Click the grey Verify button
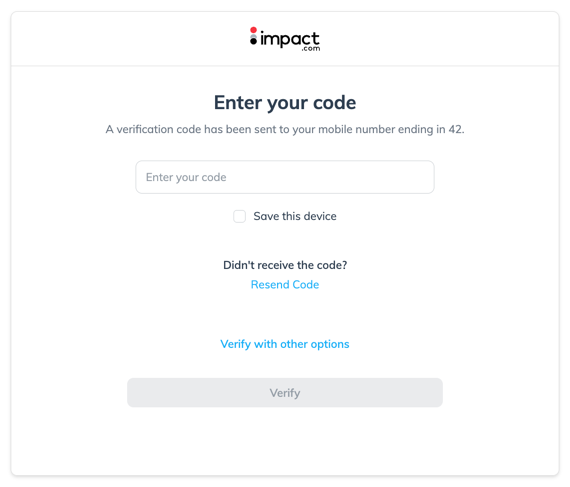This screenshot has width=570, height=487. tap(285, 393)
